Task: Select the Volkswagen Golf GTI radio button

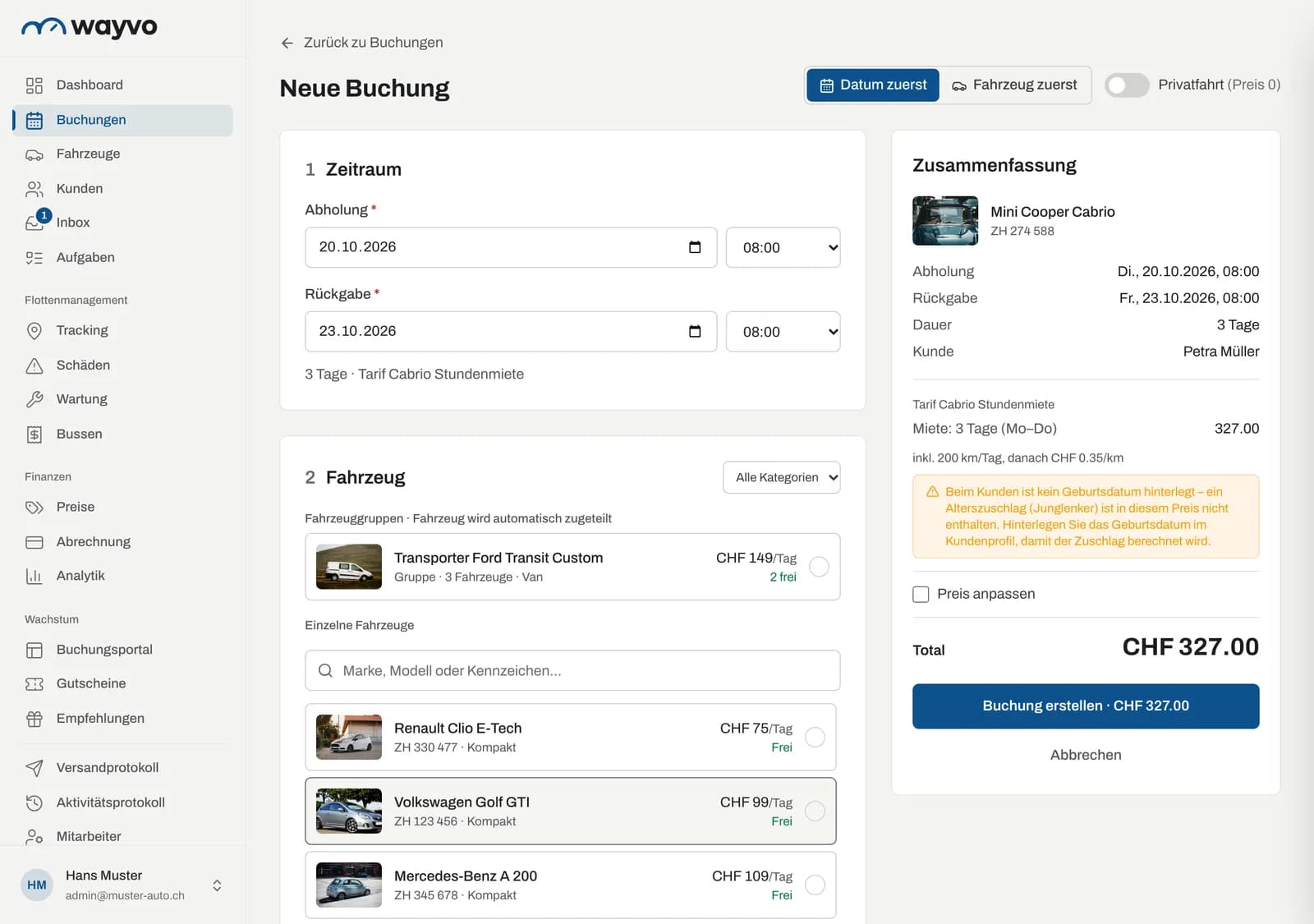Action: tap(815, 811)
